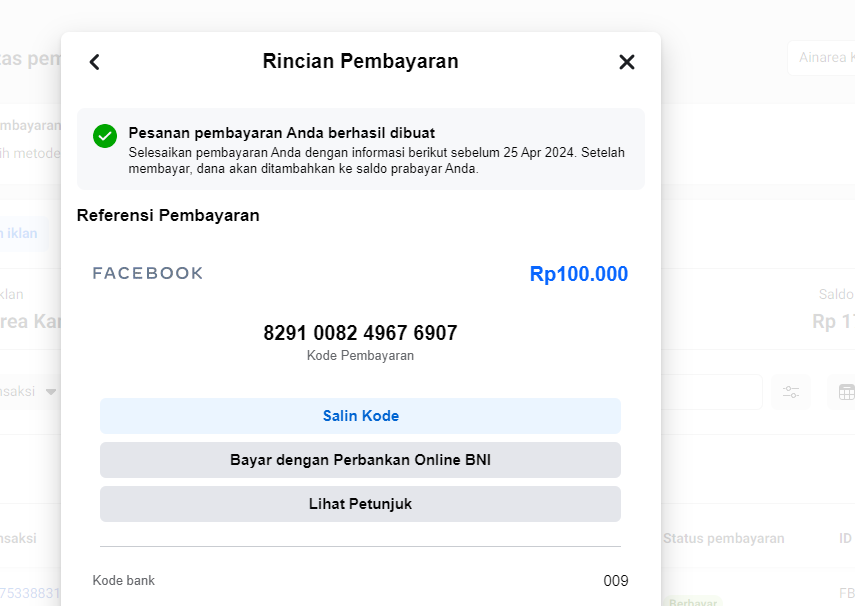855x606 pixels.
Task: Click the ID column header
Action: (x=845, y=538)
